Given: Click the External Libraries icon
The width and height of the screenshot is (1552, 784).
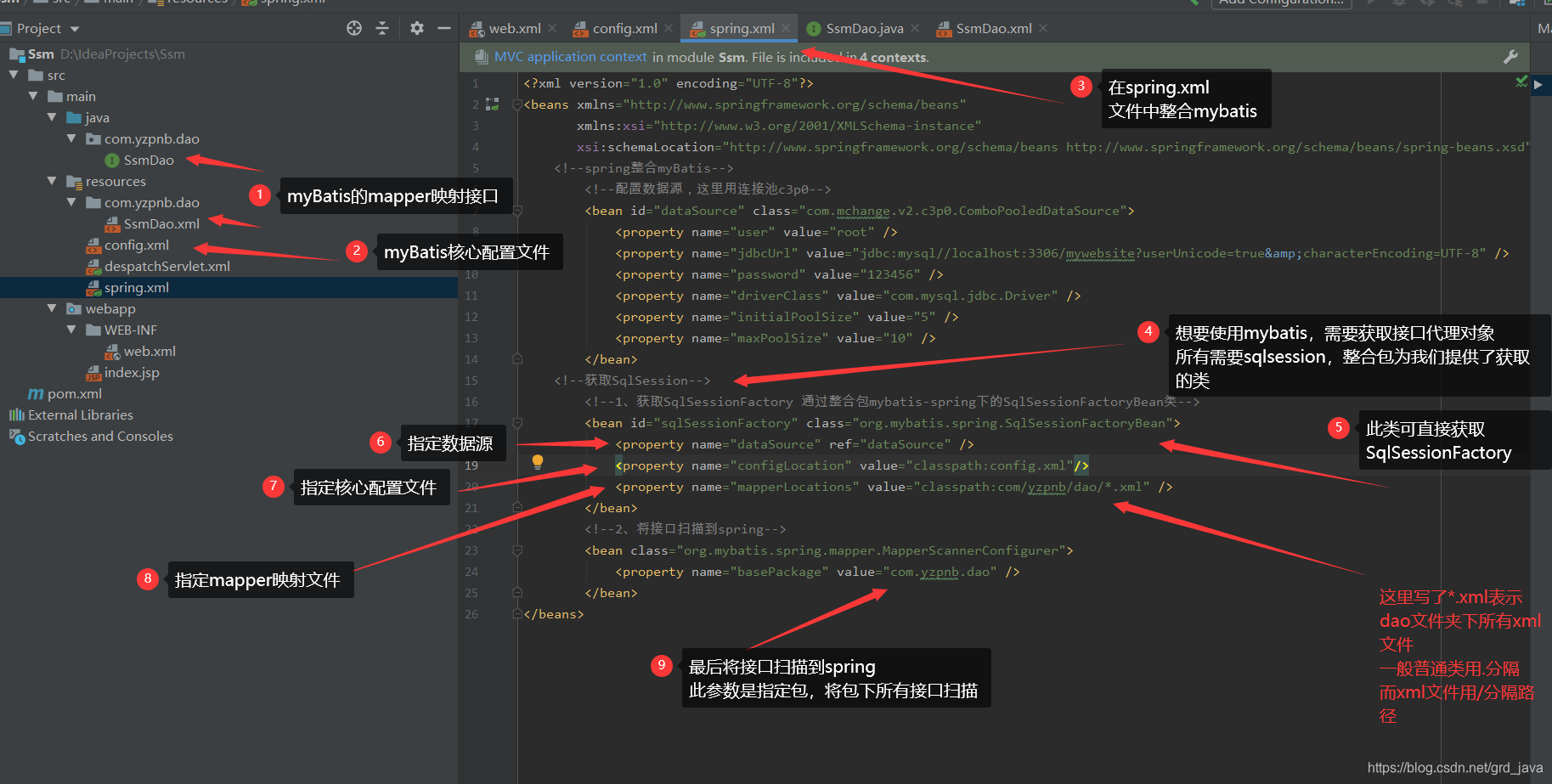Looking at the screenshot, I should 16,415.
